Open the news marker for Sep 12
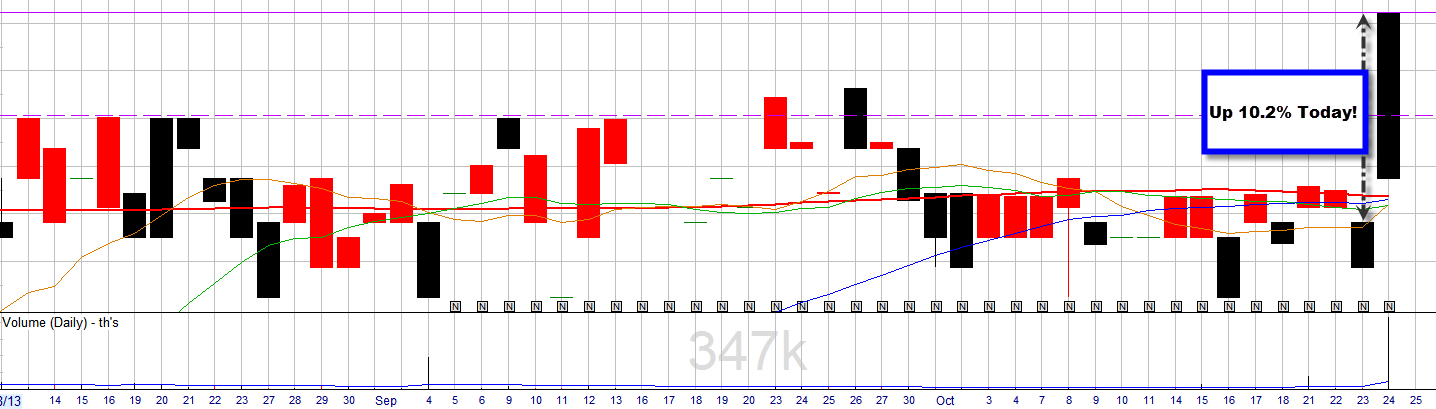Image resolution: width=1436 pixels, height=409 pixels. [x=589, y=306]
